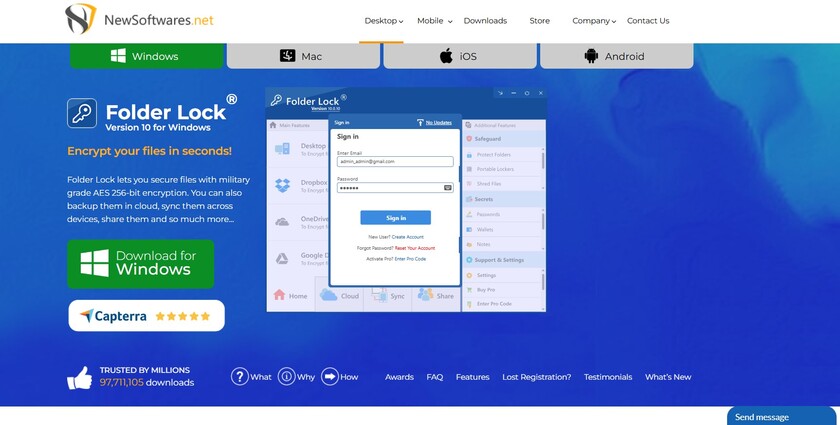Click the virtual keyboard icon in Password field
Image resolution: width=840 pixels, height=425 pixels.
(x=448, y=188)
